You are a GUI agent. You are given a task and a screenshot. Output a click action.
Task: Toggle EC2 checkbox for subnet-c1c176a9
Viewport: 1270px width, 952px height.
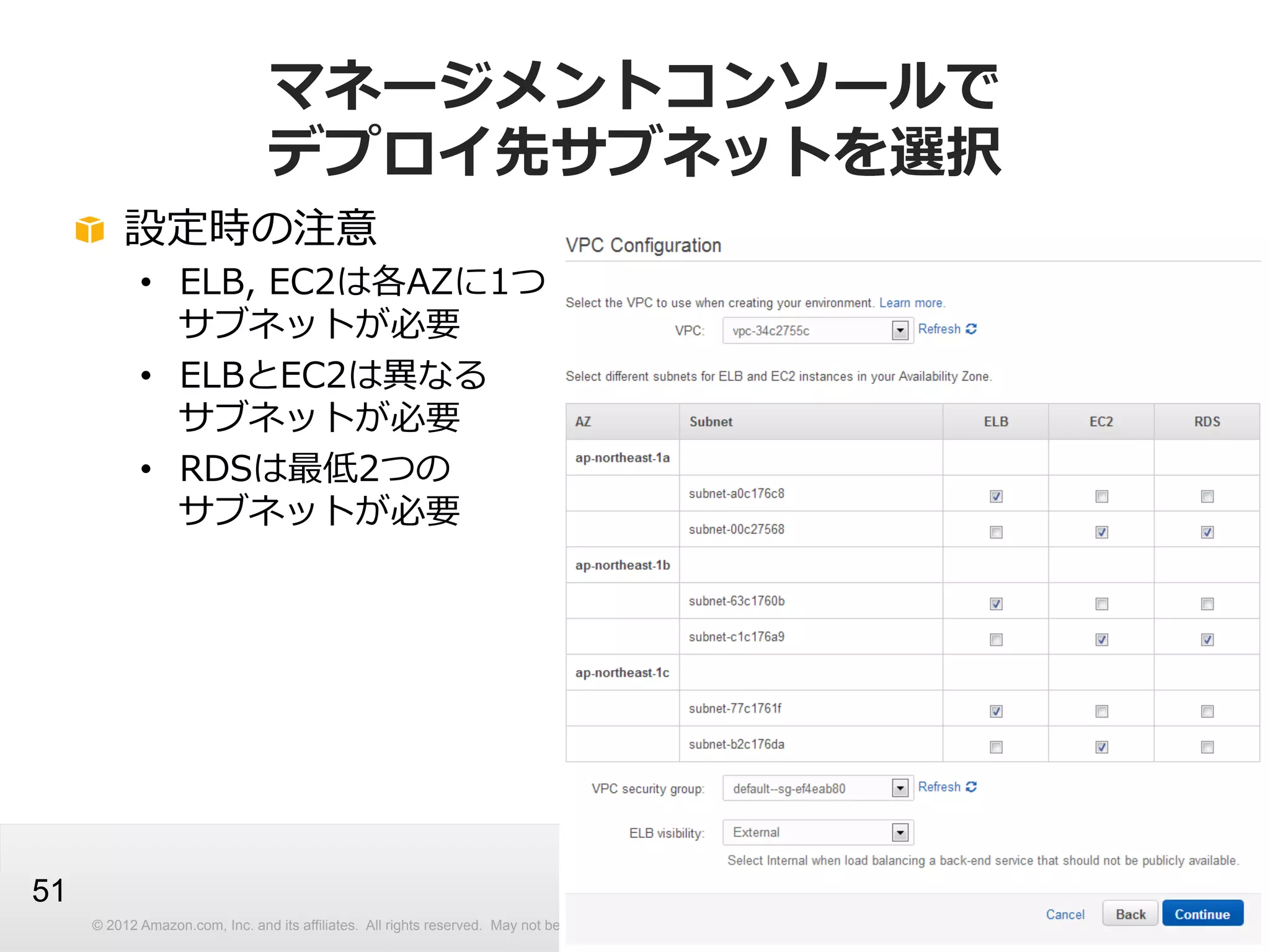1101,640
